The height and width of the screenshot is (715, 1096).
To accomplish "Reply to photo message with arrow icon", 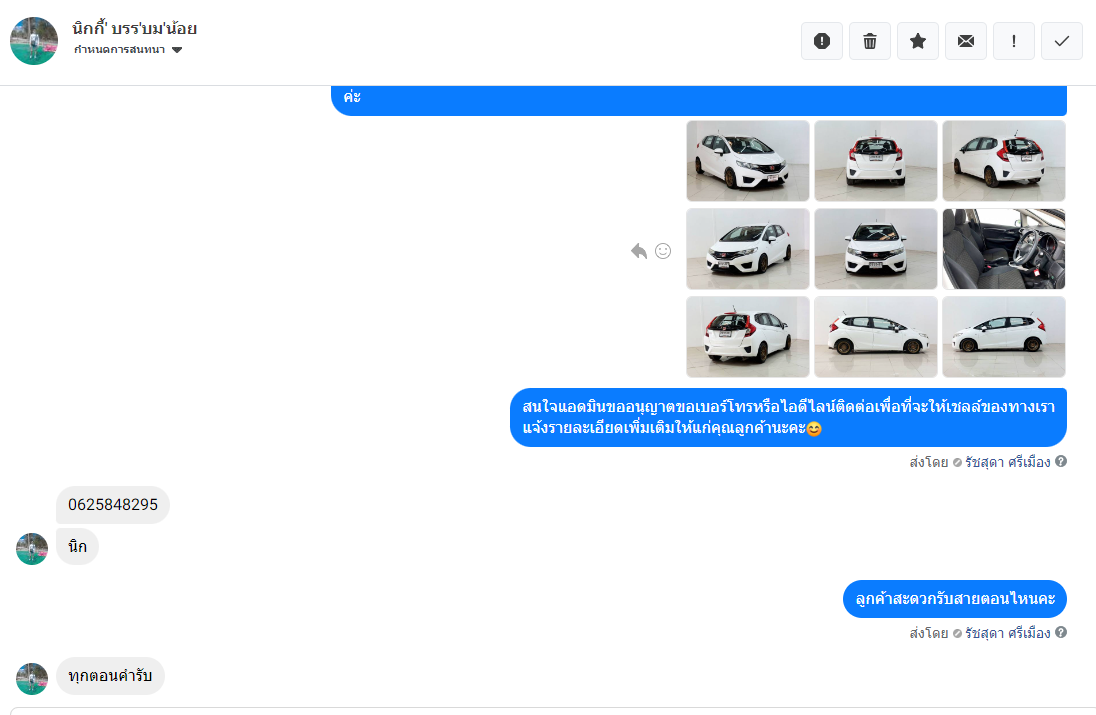I will 639,251.
